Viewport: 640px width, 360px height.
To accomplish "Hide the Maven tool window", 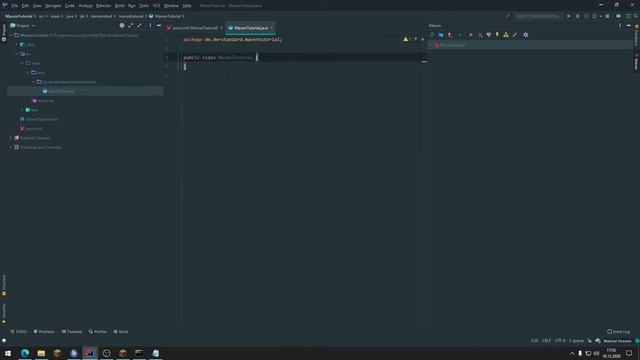I will (x=629, y=26).
